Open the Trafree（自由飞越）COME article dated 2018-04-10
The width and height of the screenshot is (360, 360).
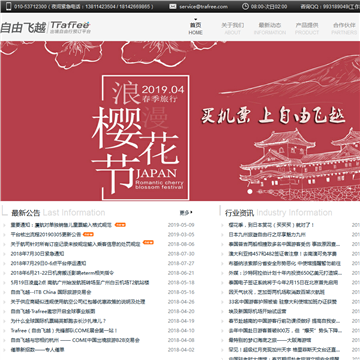coord(64,331)
